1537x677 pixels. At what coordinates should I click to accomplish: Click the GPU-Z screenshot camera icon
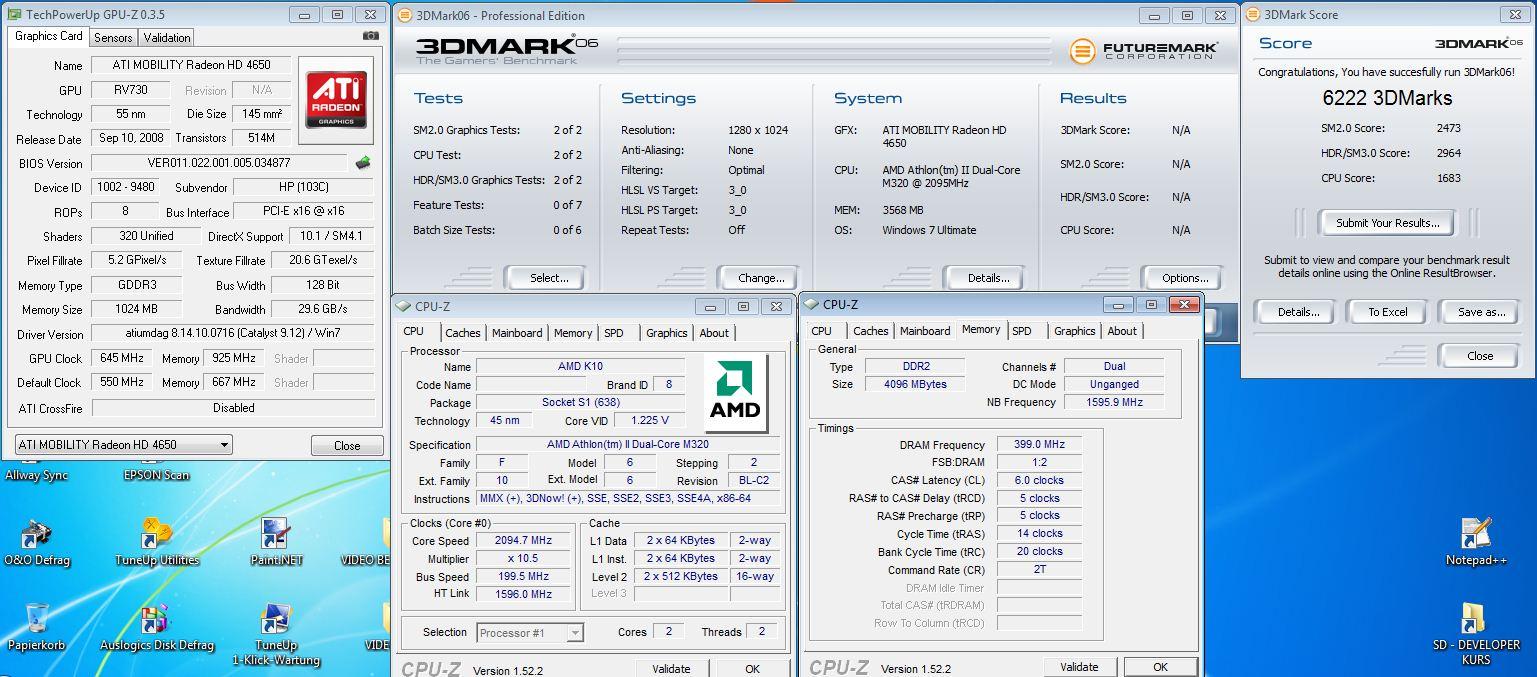click(371, 35)
